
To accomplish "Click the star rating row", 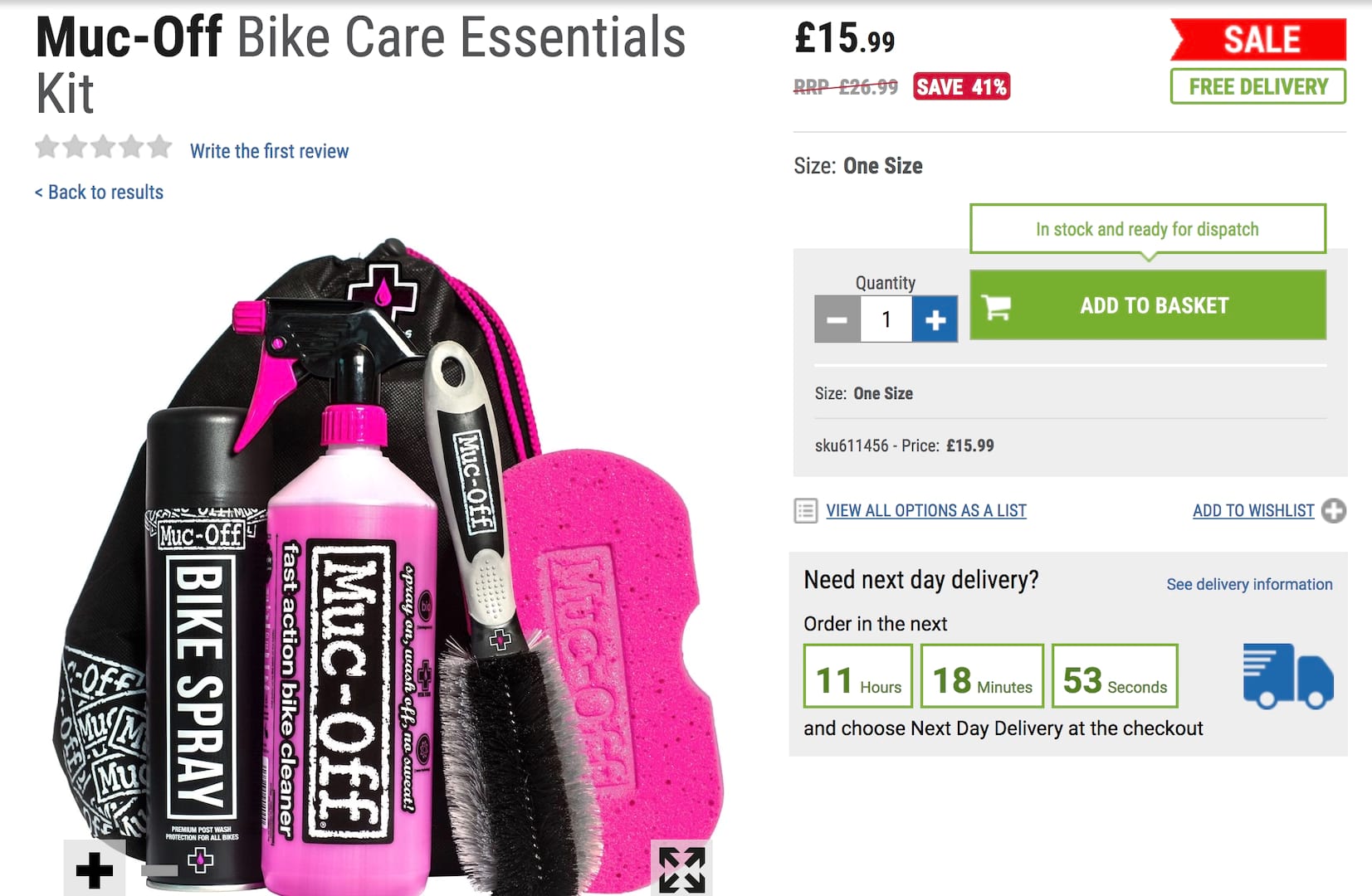I will click(104, 148).
